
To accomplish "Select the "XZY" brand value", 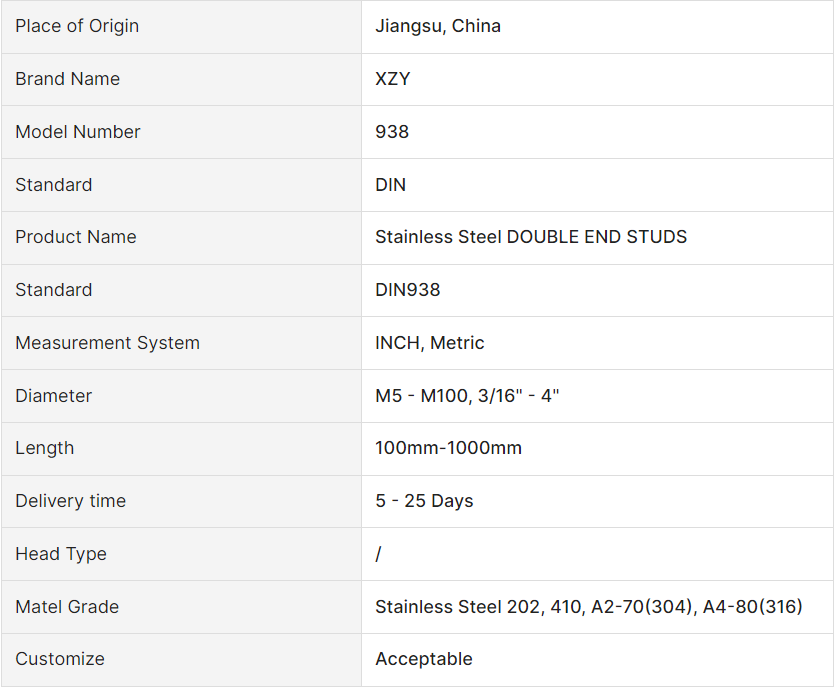I will point(392,79).
